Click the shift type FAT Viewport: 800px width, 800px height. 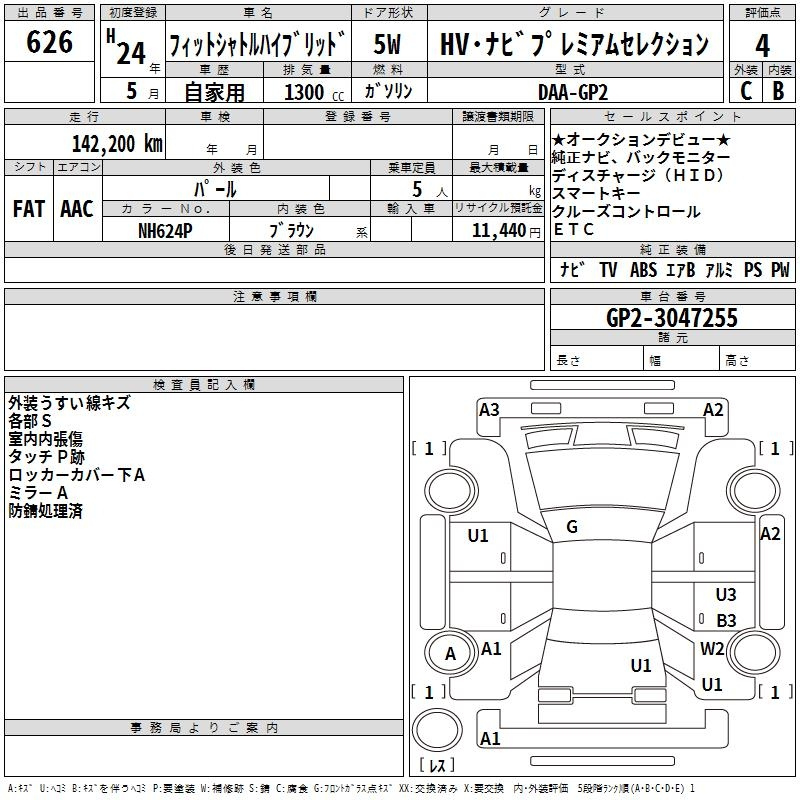pyautogui.click(x=29, y=209)
